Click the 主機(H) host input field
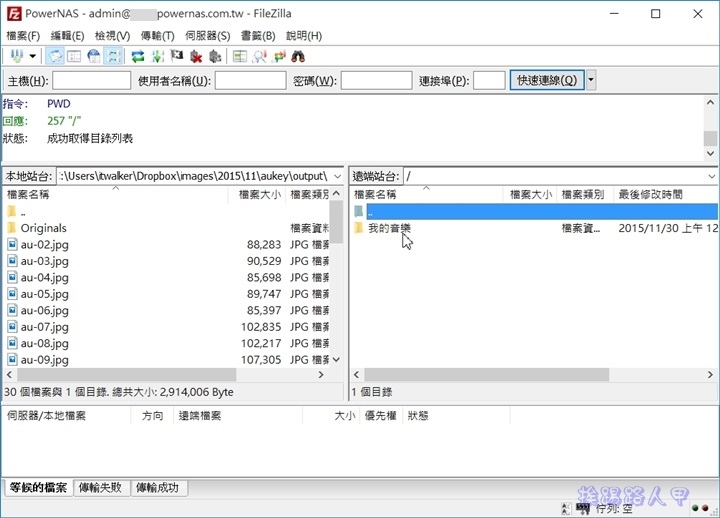This screenshot has height=518, width=720. (91, 81)
